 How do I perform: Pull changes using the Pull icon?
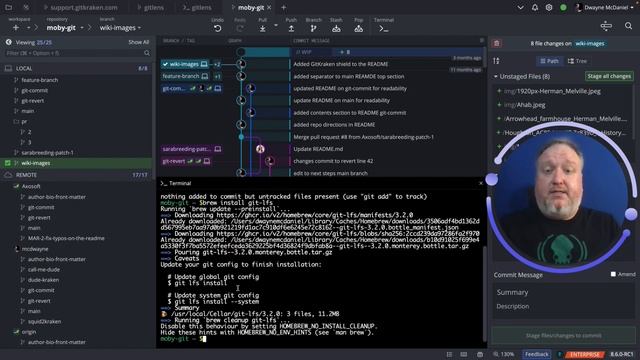pyautogui.click(x=262, y=29)
